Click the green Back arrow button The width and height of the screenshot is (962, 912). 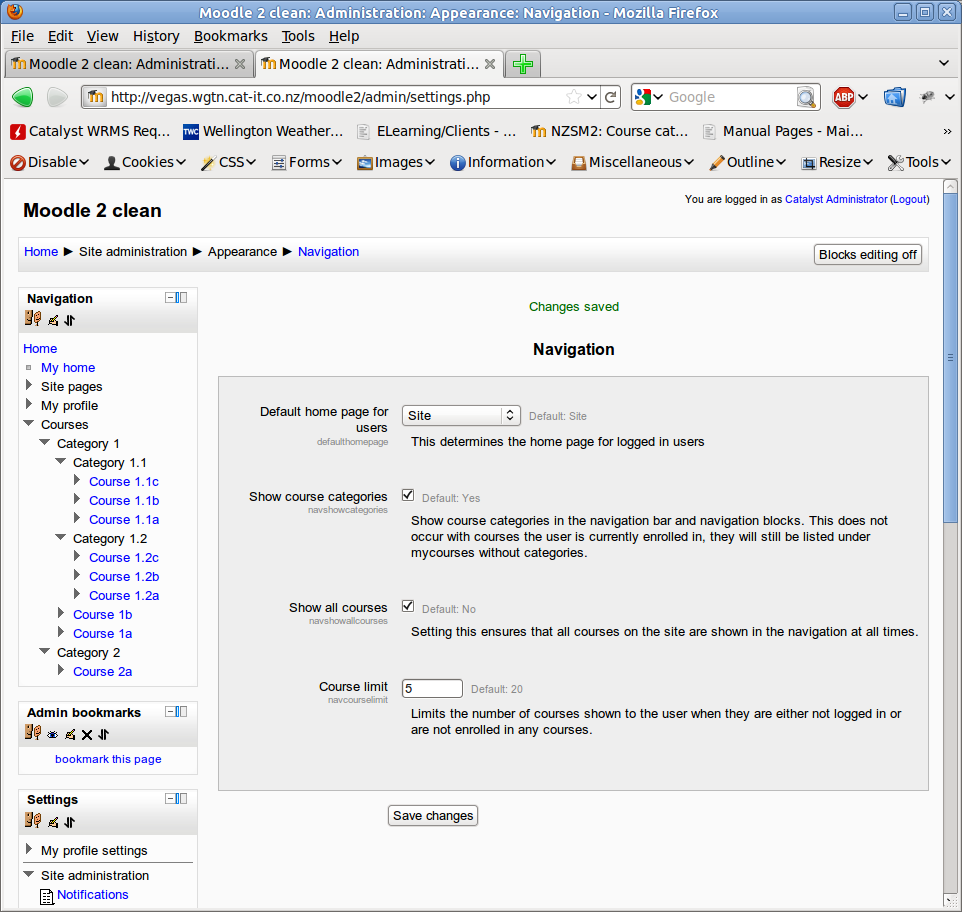click(23, 97)
